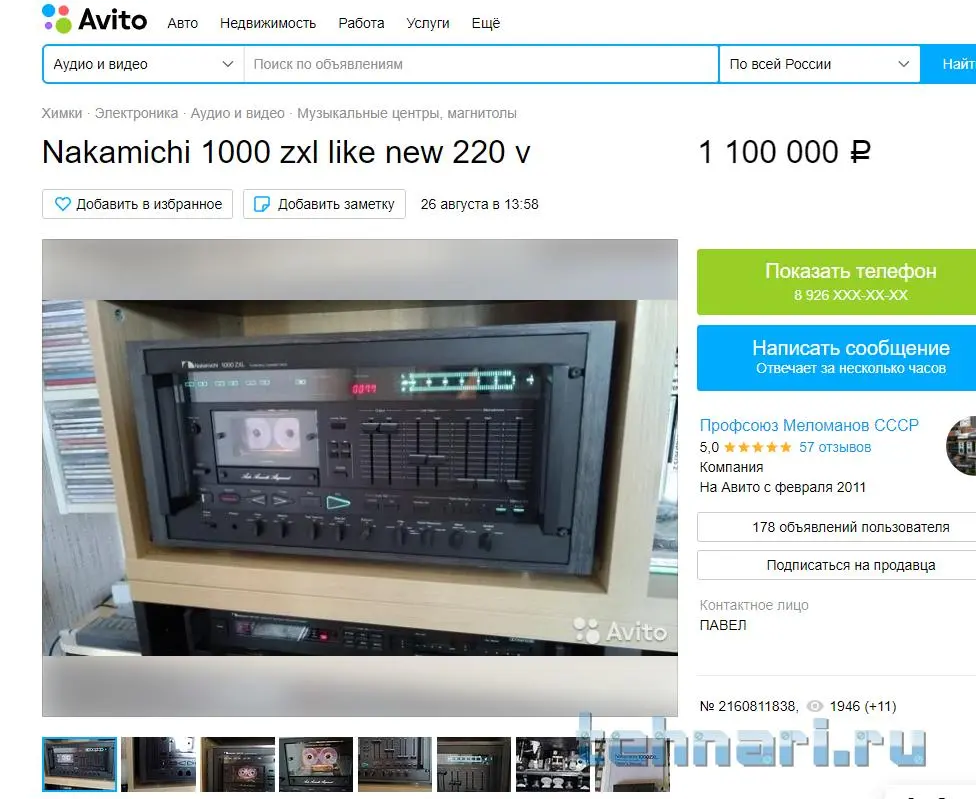The width and height of the screenshot is (976, 799).
Task: Click the Поиск по объявлениям search field
Action: pyautogui.click(x=481, y=64)
